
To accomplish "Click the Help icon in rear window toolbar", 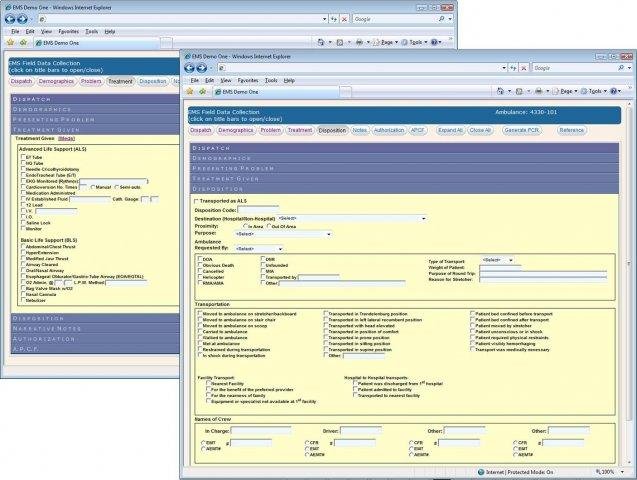I will [434, 42].
